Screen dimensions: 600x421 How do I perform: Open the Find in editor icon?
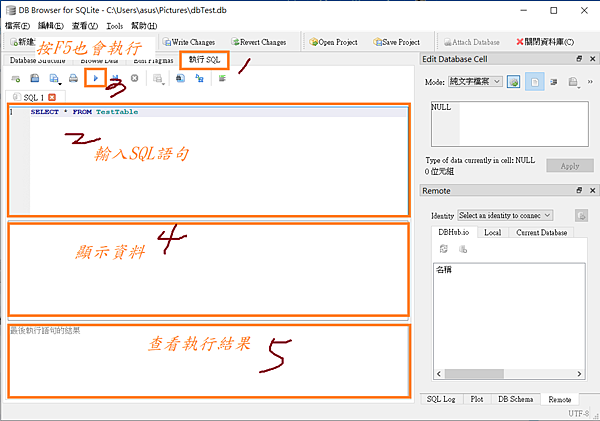(181, 78)
